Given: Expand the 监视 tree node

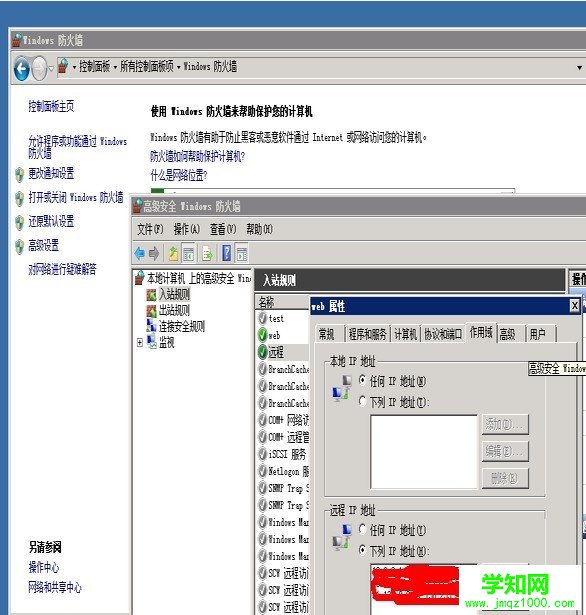Looking at the screenshot, I should tap(140, 343).
